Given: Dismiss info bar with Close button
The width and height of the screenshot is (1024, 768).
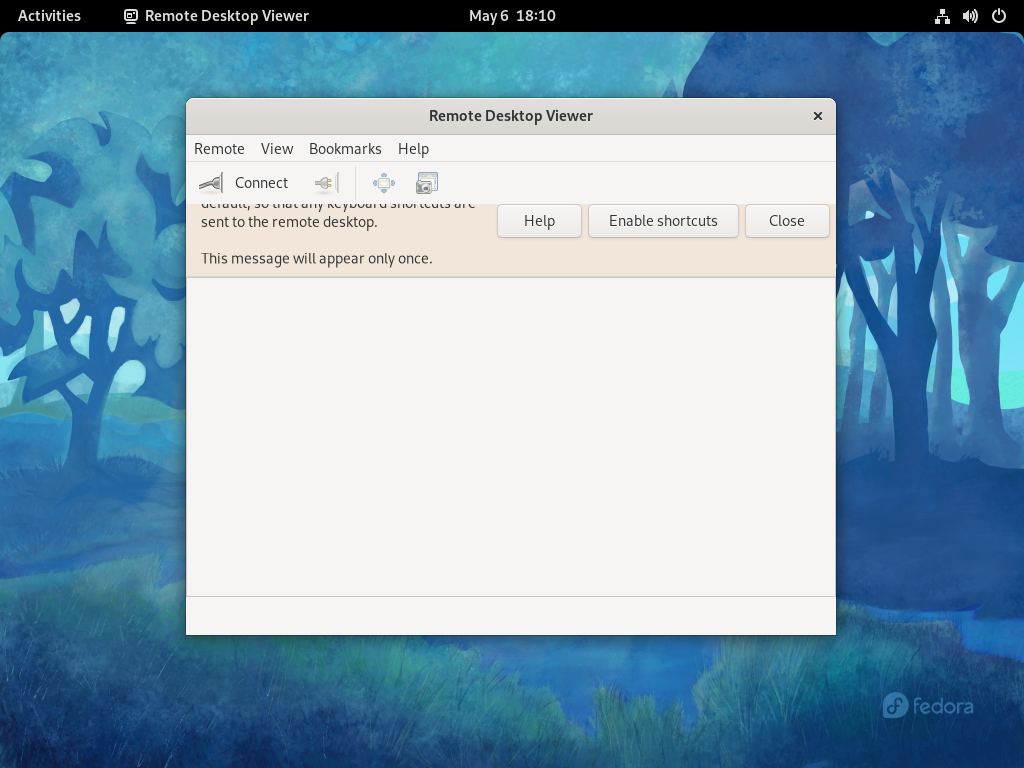Looking at the screenshot, I should click(787, 221).
